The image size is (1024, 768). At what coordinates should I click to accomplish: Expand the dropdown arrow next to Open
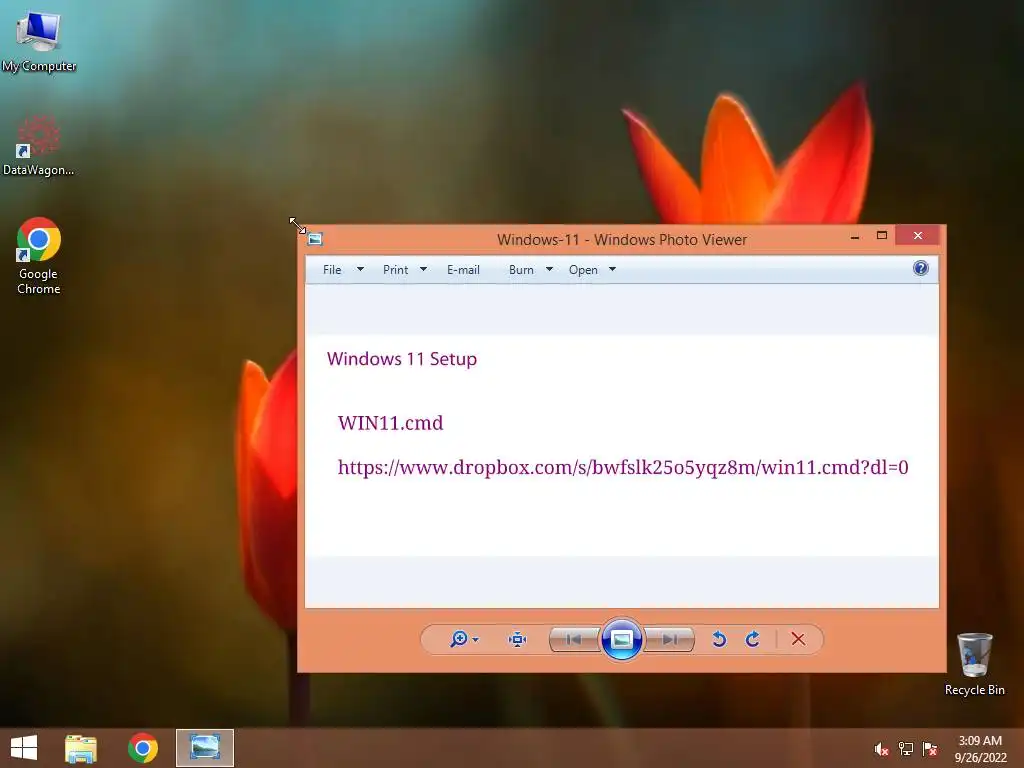613,269
